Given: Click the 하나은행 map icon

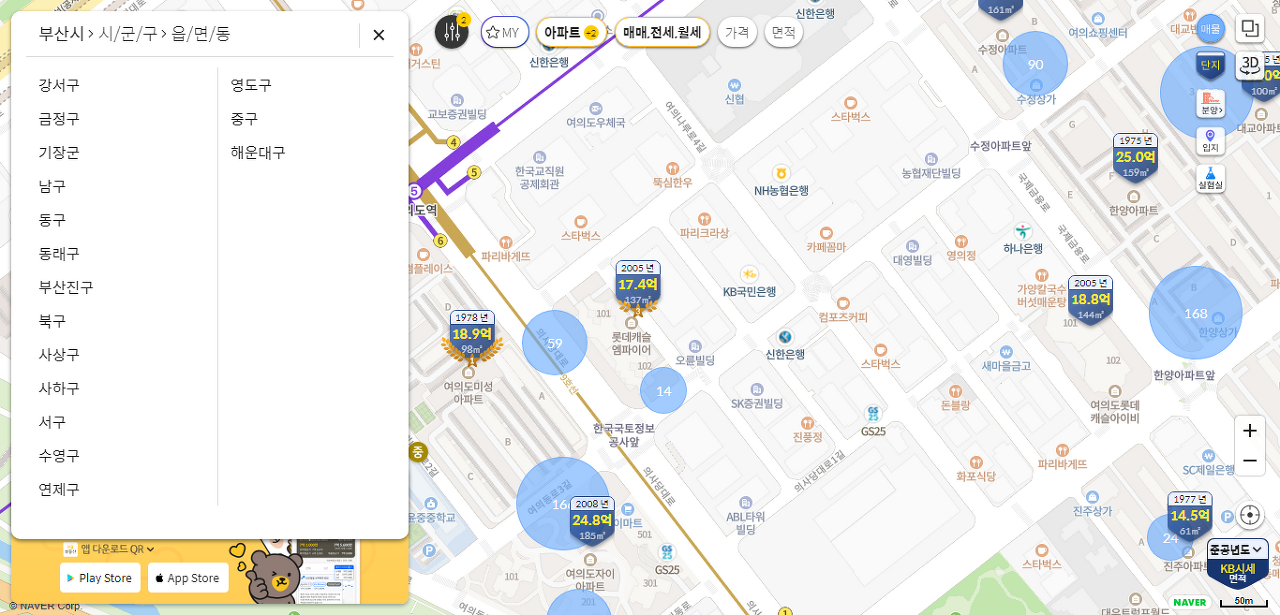Looking at the screenshot, I should [1022, 231].
